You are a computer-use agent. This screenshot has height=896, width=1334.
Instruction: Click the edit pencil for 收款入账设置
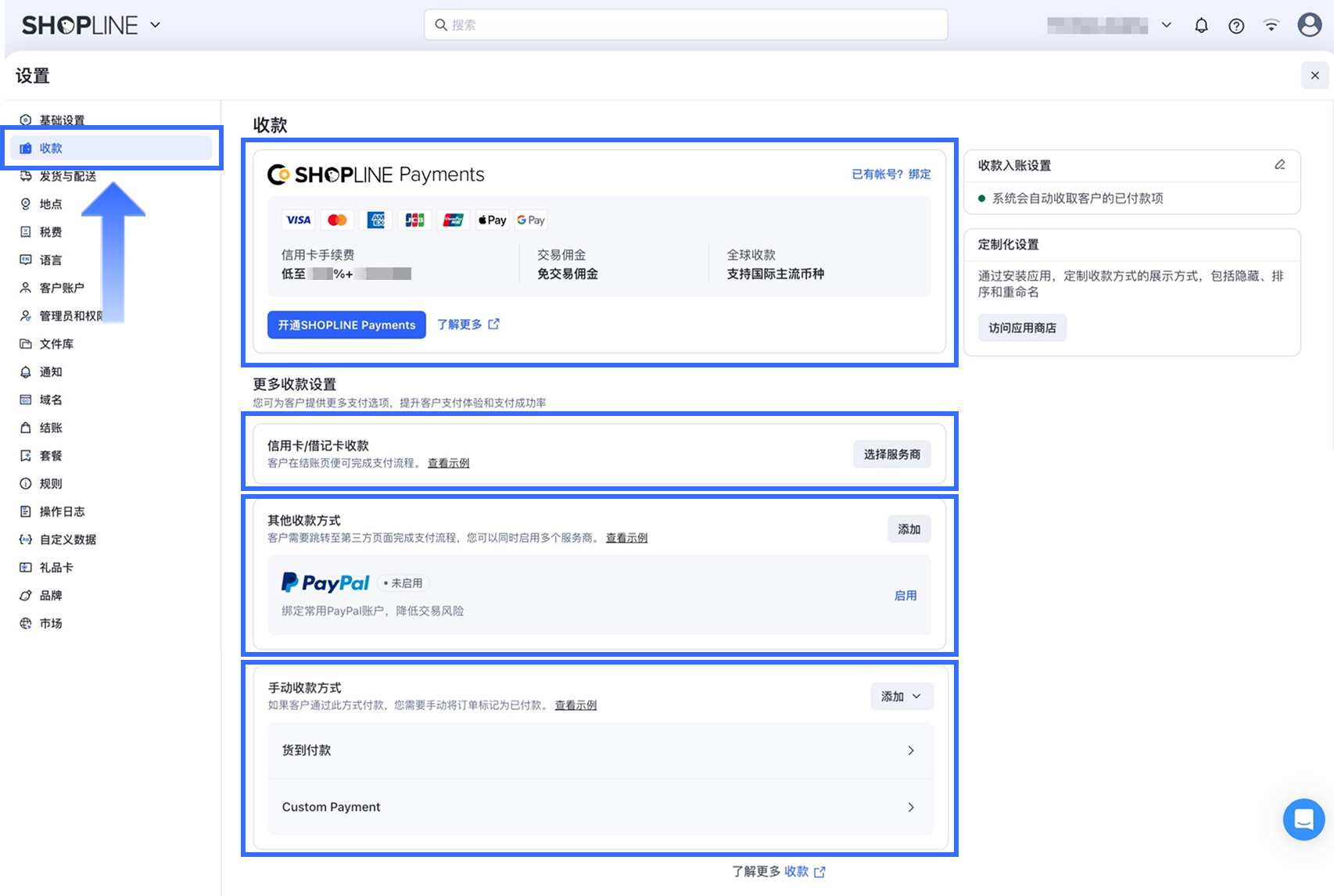1280,165
